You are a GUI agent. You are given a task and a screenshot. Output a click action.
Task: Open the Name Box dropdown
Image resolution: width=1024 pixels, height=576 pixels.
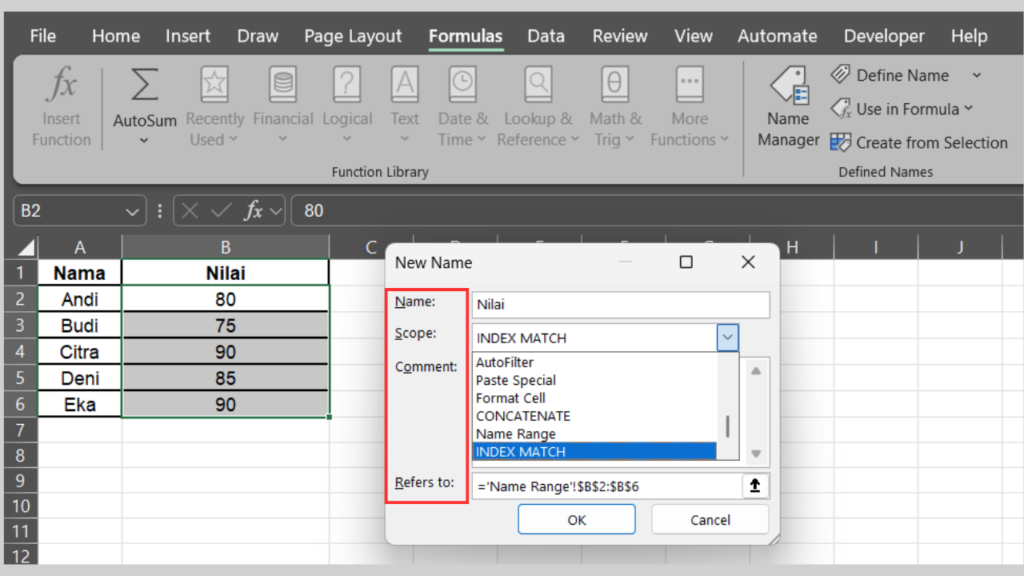click(x=133, y=211)
